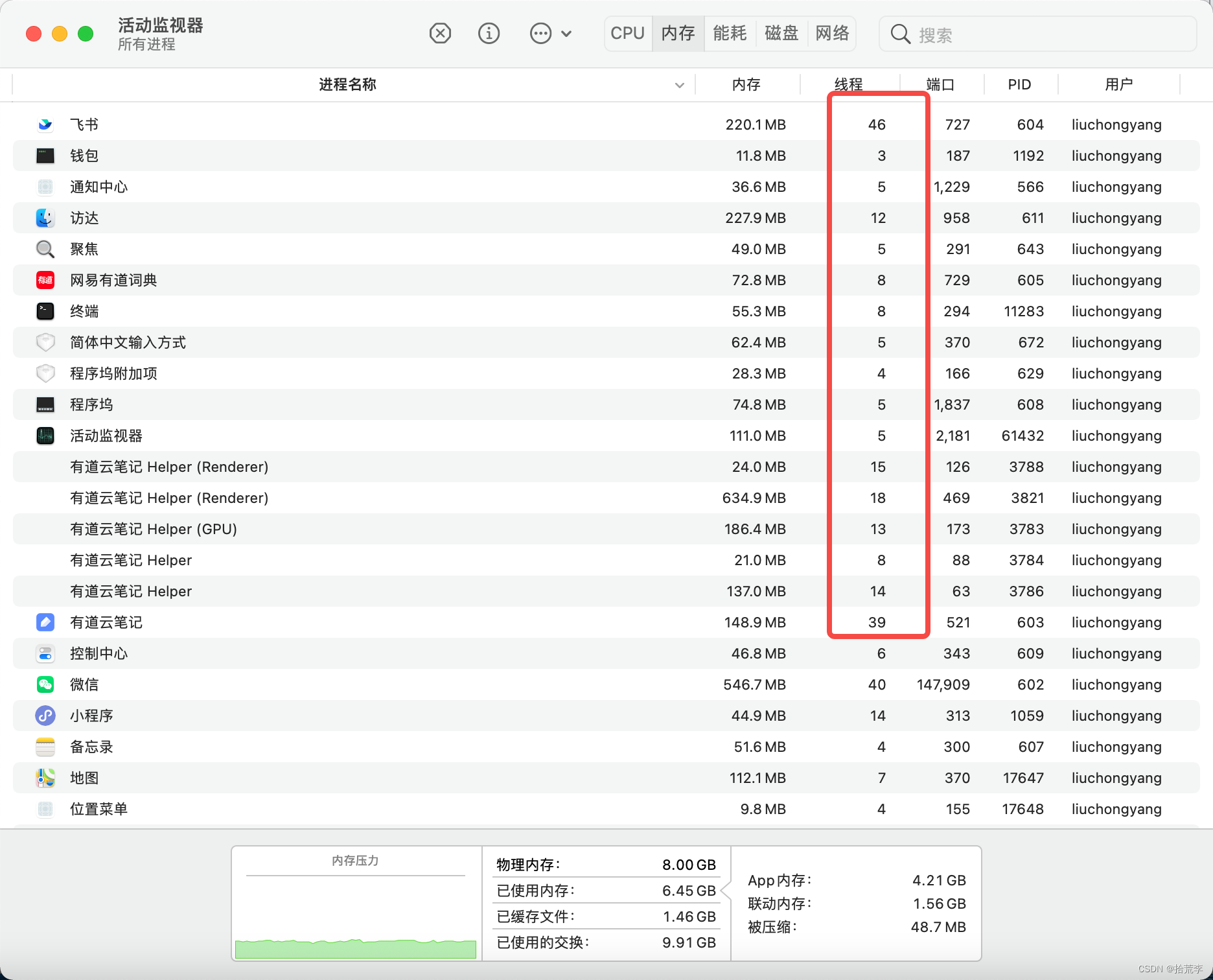Screen dimensions: 1213x980
Task: Click the 简体中文输入方式 shield icon
Action: 45,342
